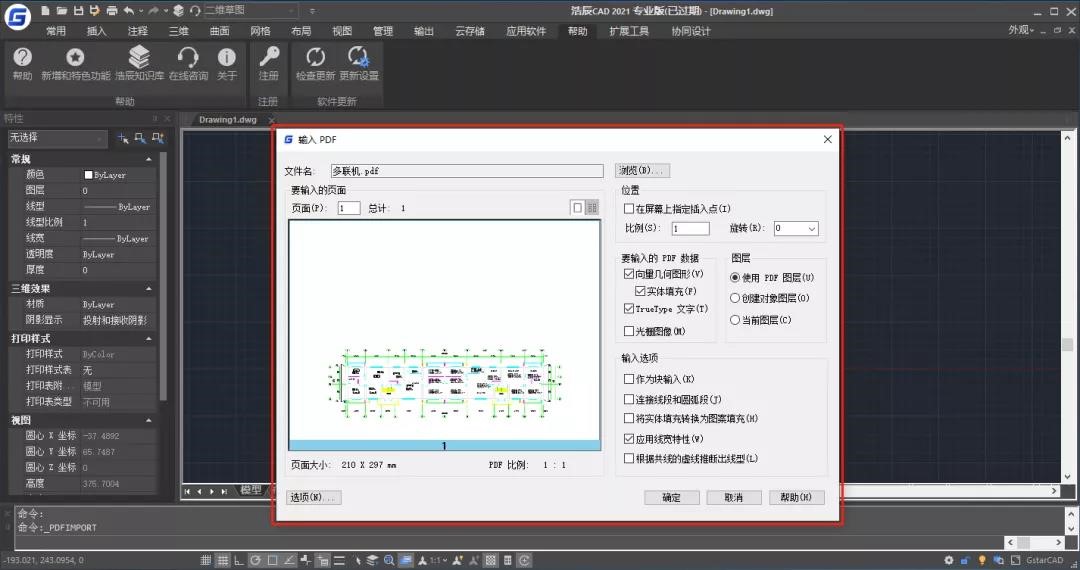Collapse the 三维效果 section
The height and width of the screenshot is (570, 1080).
[x=149, y=289]
